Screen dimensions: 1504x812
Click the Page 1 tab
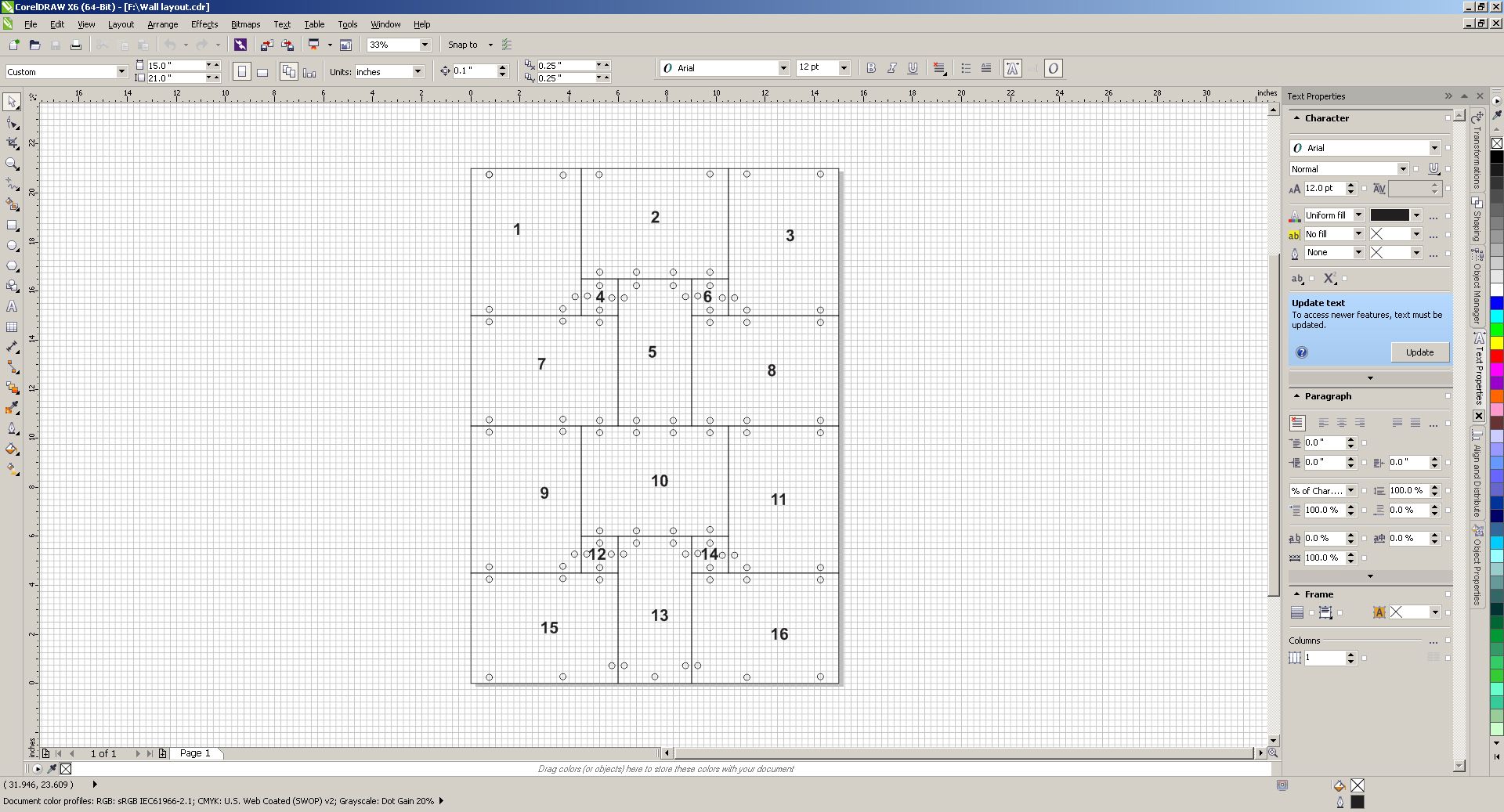(194, 753)
